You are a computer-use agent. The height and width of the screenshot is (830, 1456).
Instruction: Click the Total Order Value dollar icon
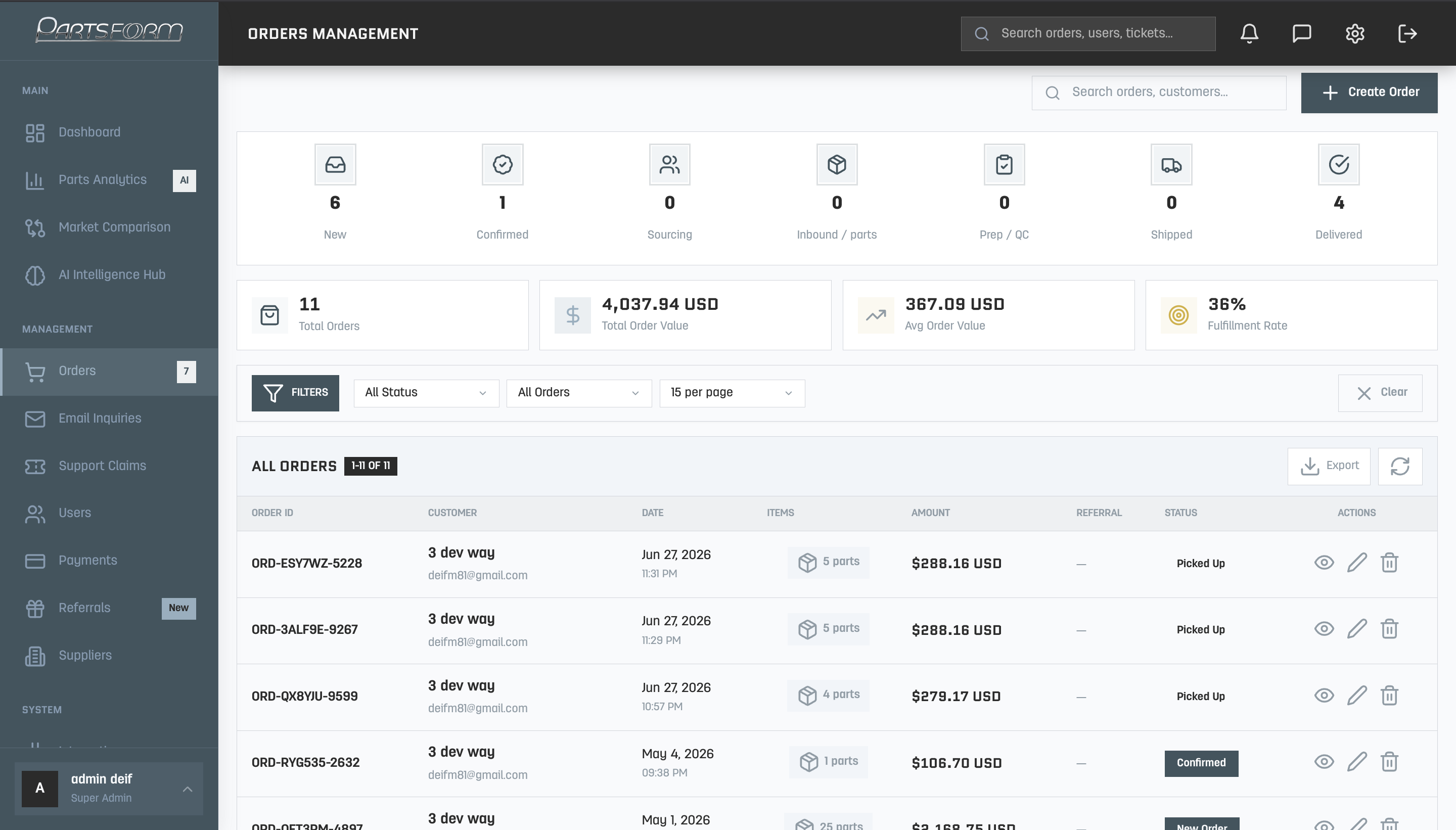point(573,315)
